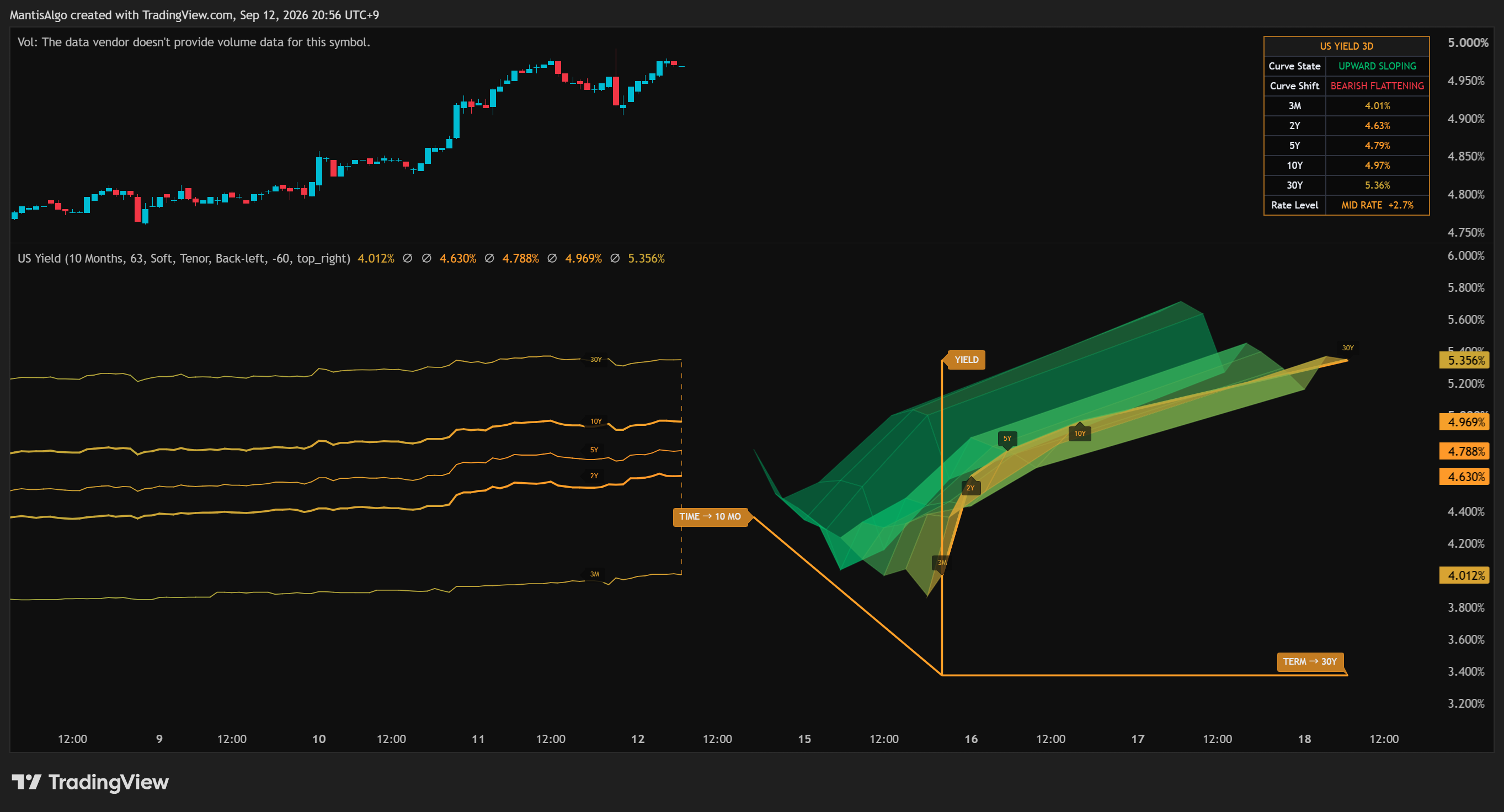
Task: Click the TERM → 30Y axis label
Action: (1310, 661)
